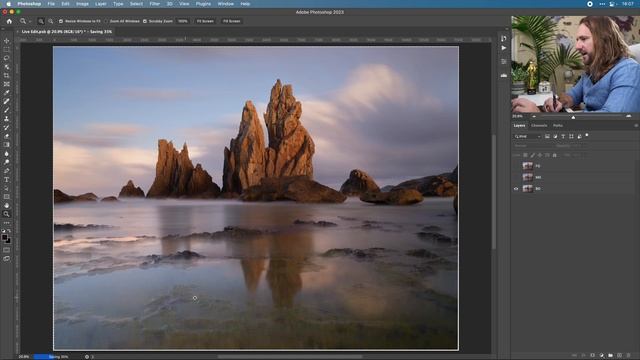Open the Window menu
The image size is (640, 360).
[225, 4]
